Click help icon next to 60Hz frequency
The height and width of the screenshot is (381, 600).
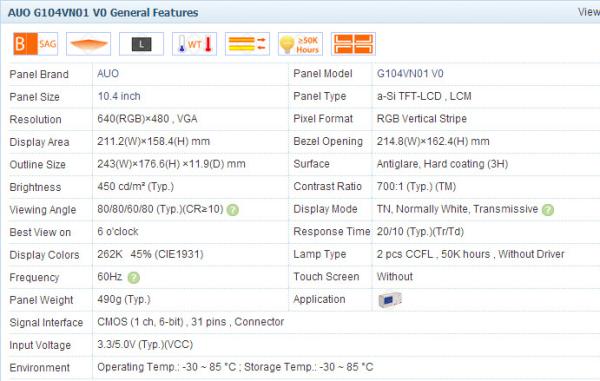pos(134,277)
